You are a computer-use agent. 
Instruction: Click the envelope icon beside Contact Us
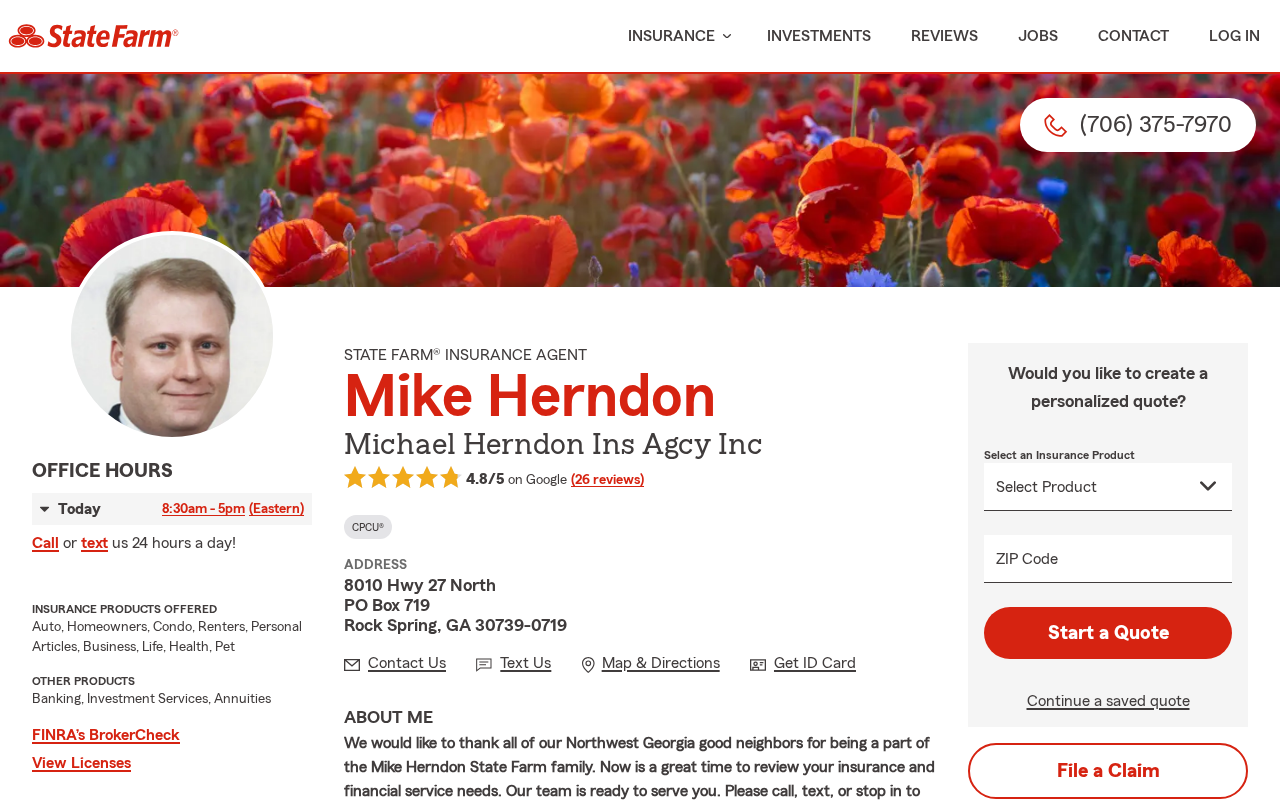coord(352,665)
